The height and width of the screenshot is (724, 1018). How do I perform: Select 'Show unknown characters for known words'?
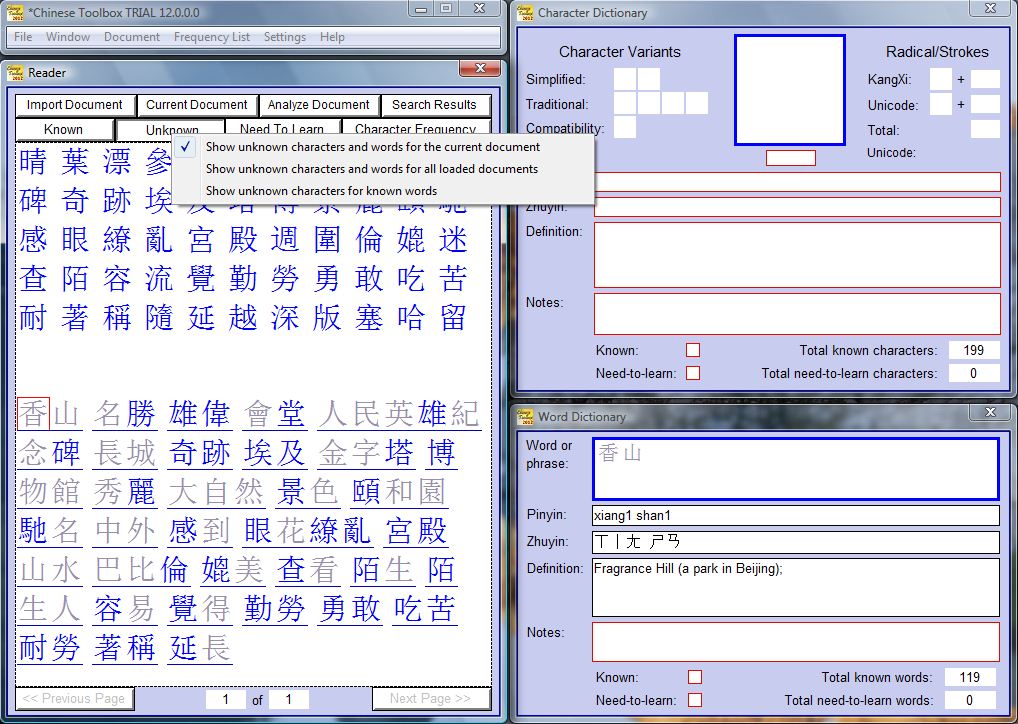click(x=321, y=191)
